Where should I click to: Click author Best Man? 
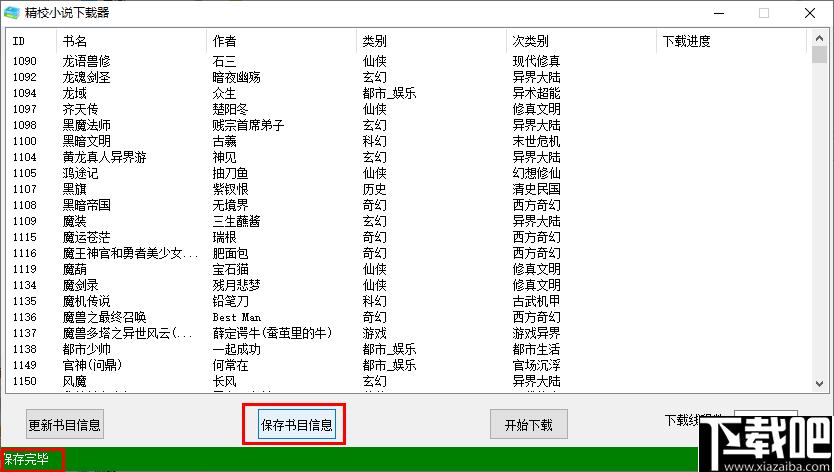click(x=237, y=317)
